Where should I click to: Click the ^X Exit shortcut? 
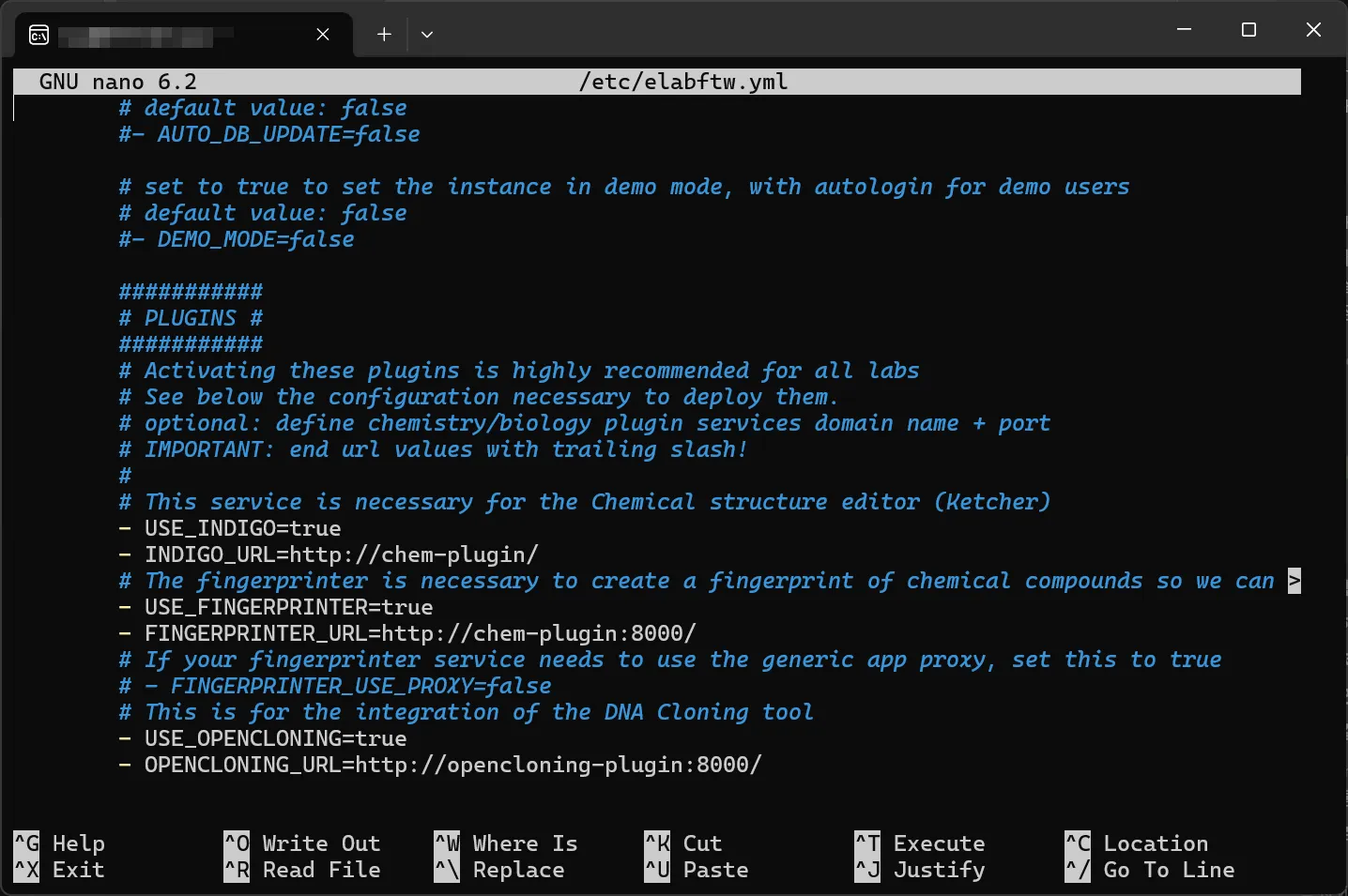click(x=60, y=870)
